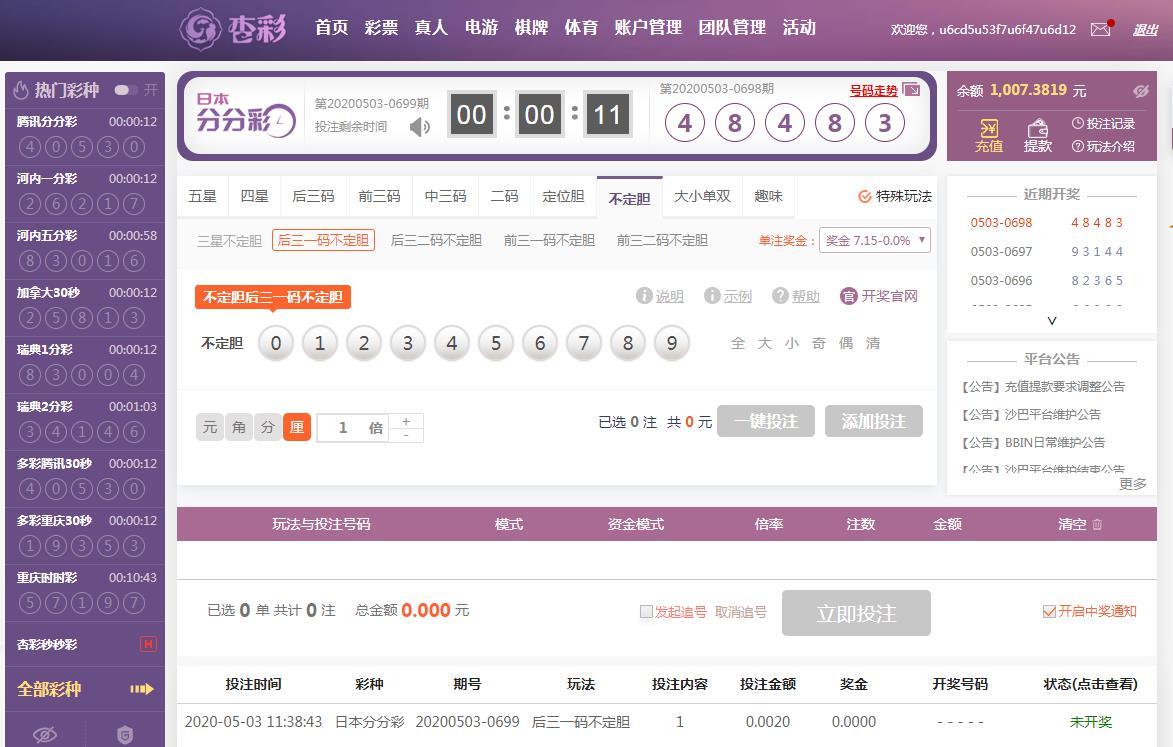
Task: Click the 充值 recharge icon
Action: [989, 128]
